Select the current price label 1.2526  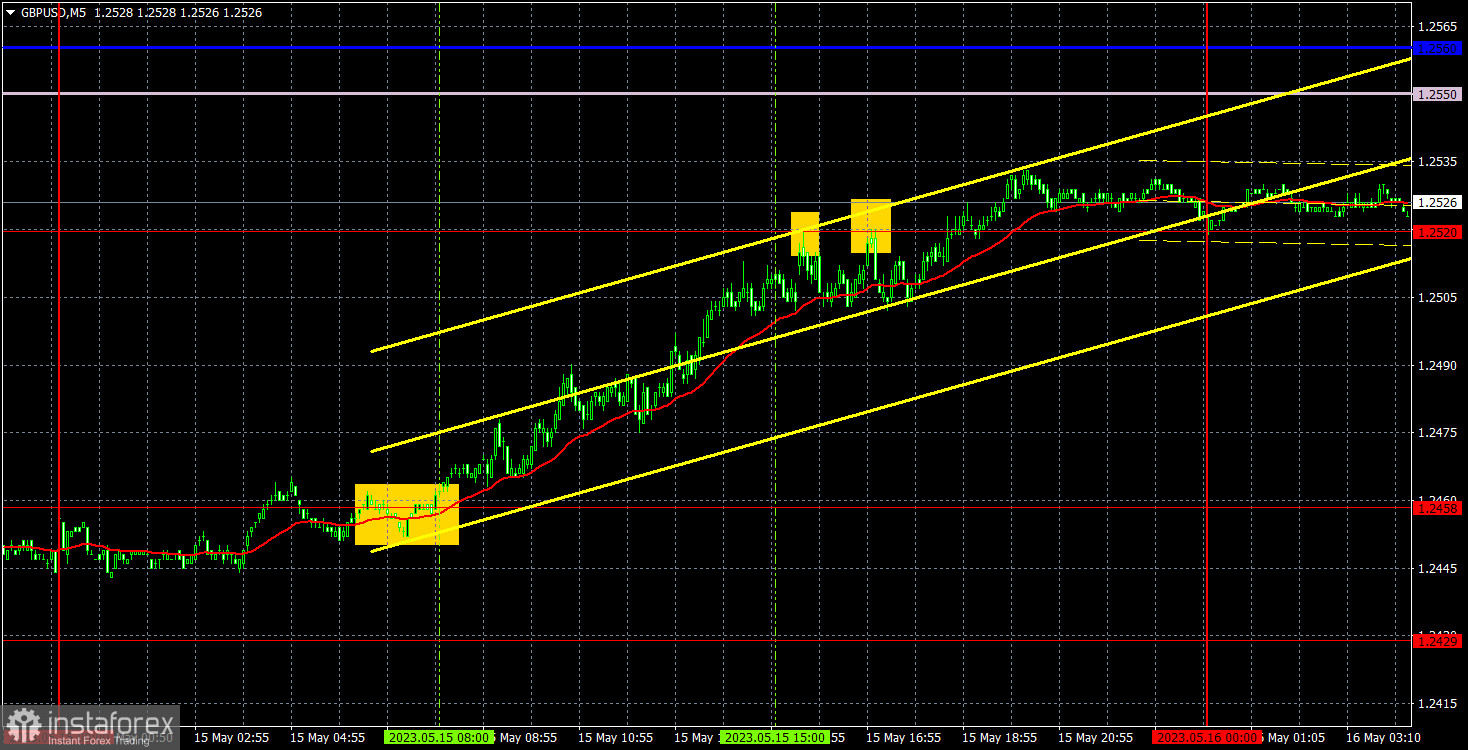(x=1437, y=202)
